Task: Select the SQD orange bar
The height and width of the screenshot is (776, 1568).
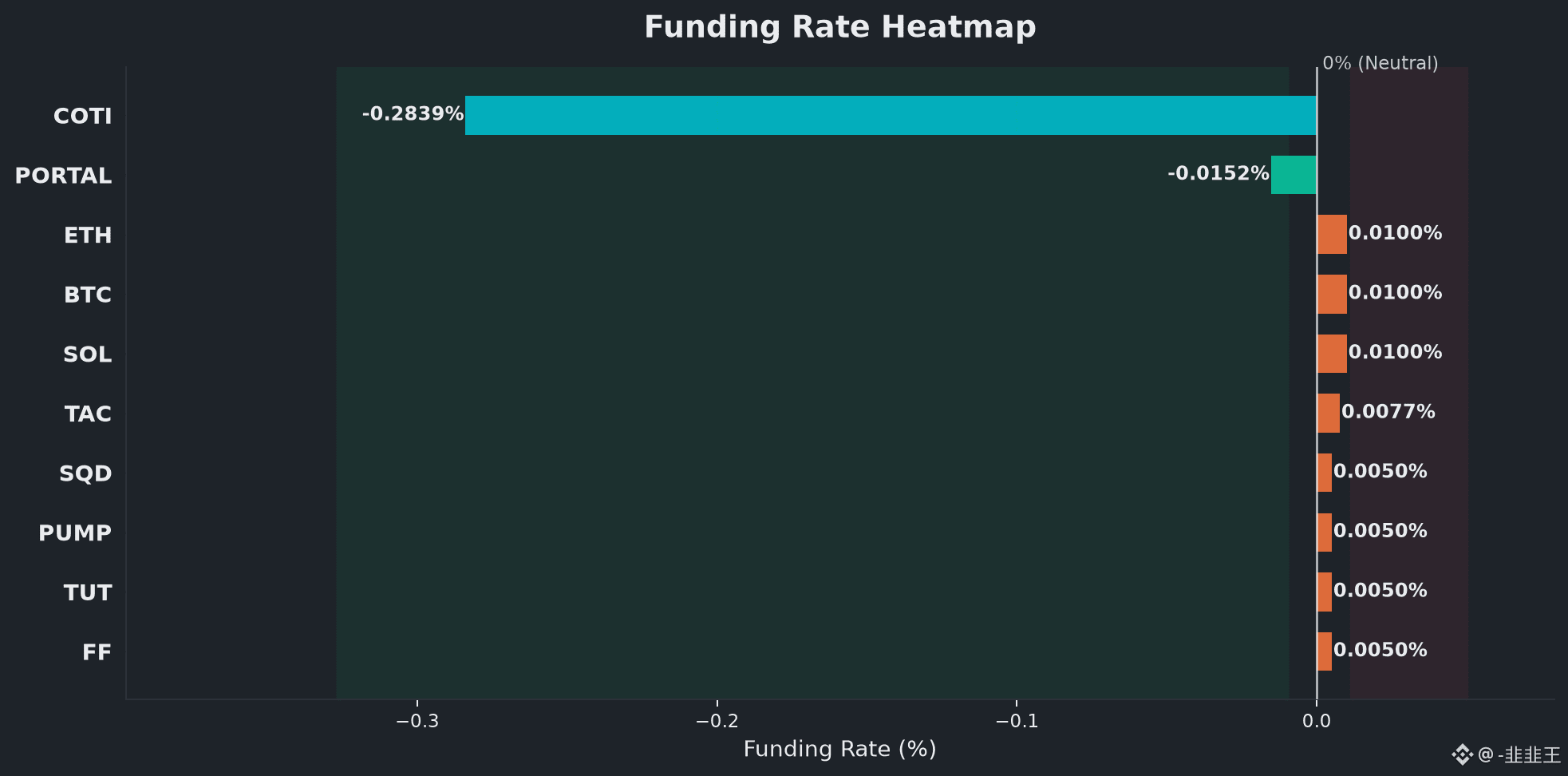Action: coord(1324,473)
